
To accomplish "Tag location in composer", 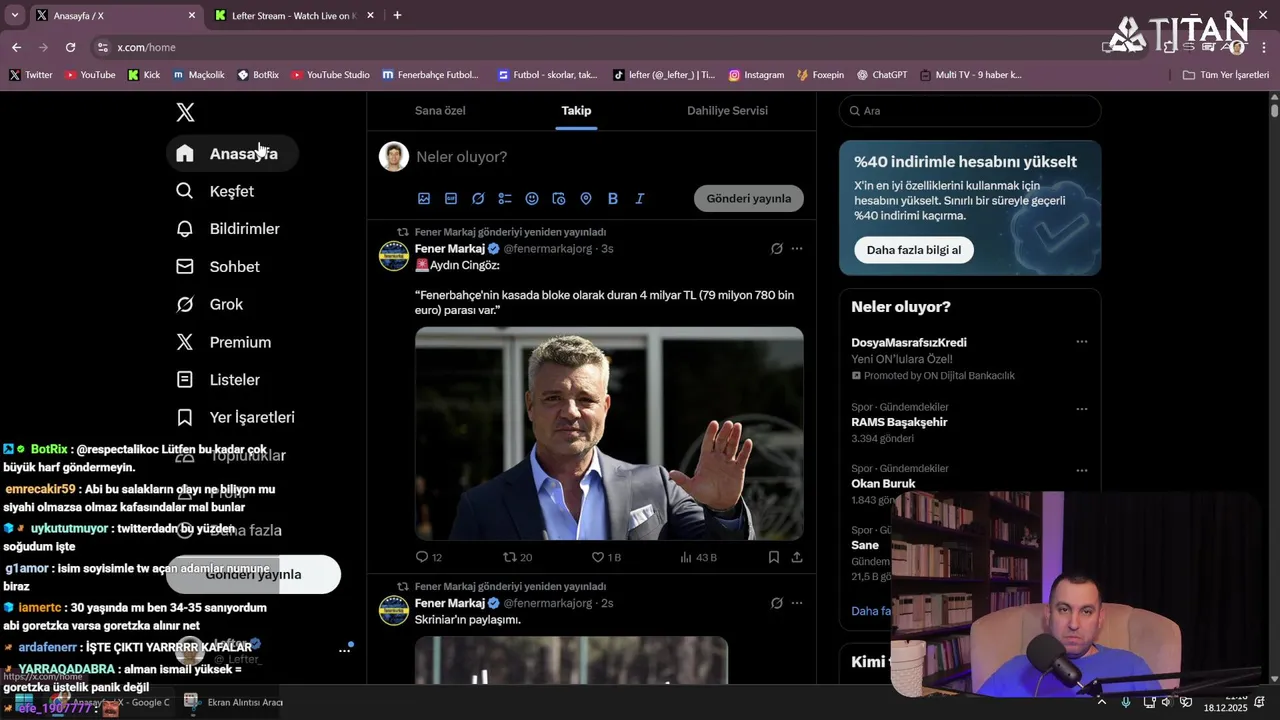I will tap(586, 199).
